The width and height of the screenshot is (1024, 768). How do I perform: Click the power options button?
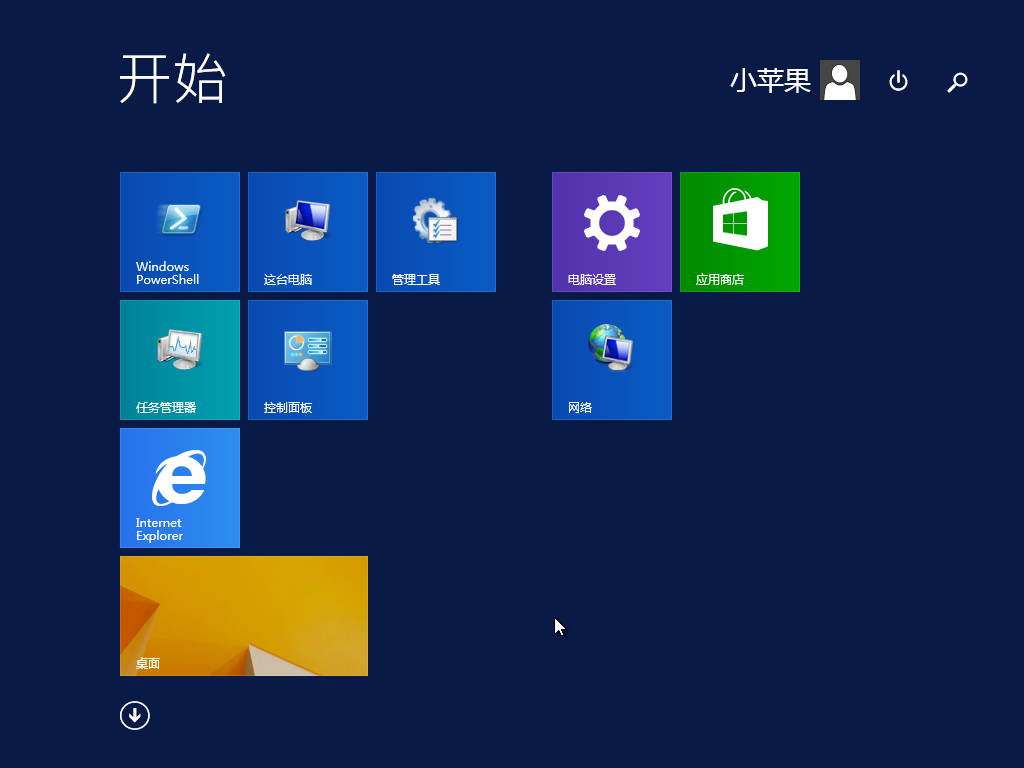(899, 81)
